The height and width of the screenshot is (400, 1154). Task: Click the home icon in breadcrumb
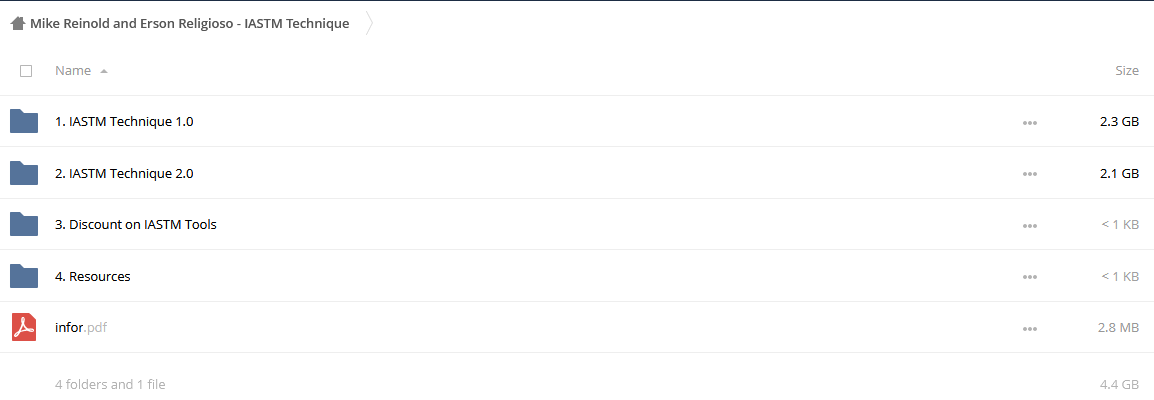(x=18, y=24)
